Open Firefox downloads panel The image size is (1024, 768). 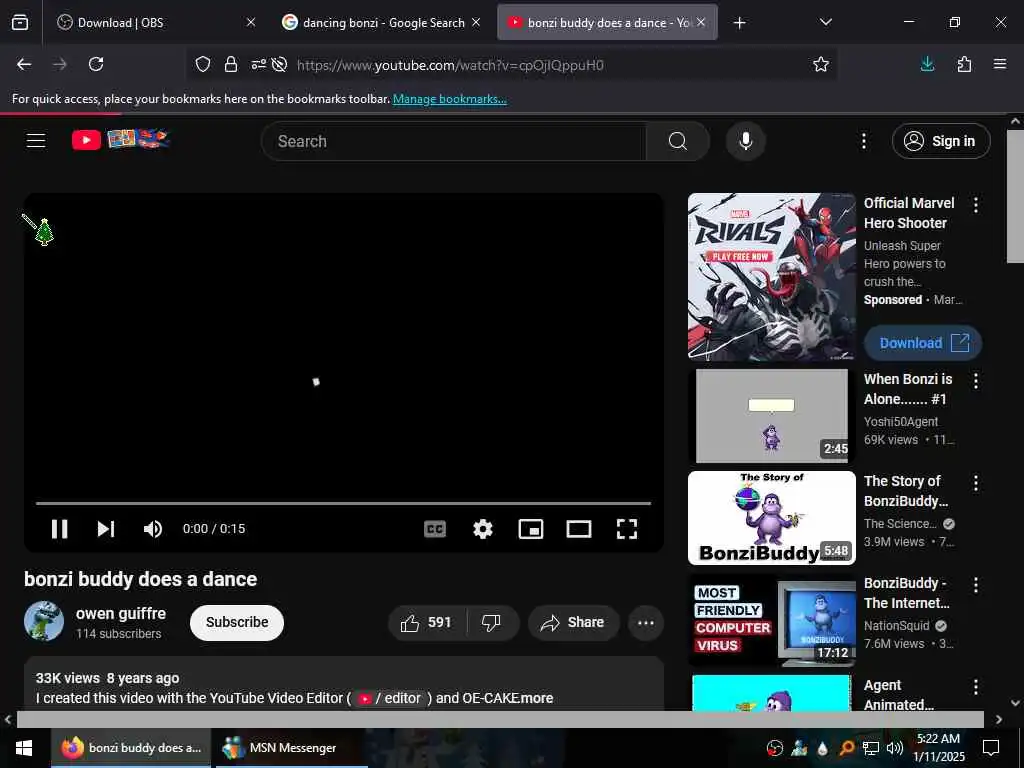point(927,64)
